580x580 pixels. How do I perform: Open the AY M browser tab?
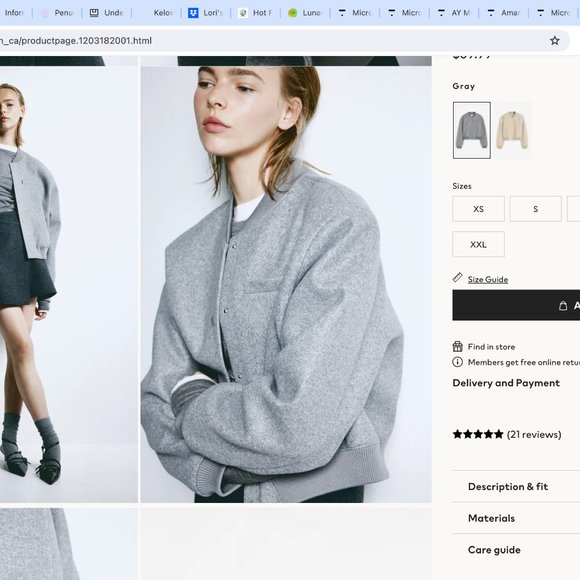click(454, 13)
